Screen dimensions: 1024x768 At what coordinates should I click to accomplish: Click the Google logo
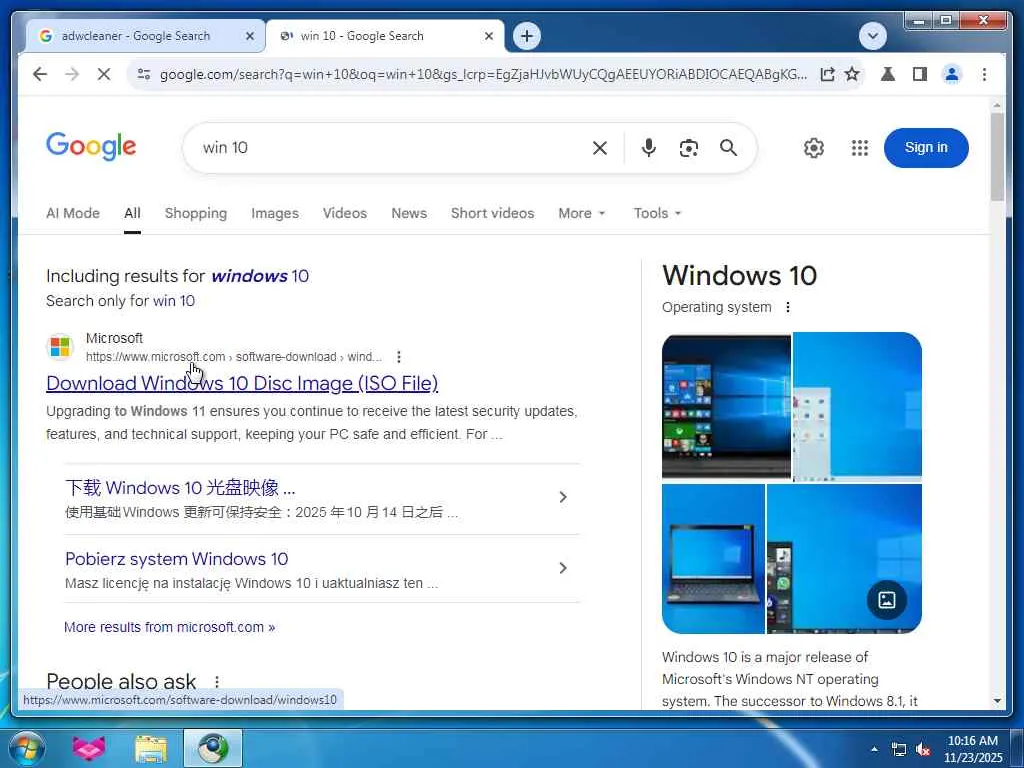point(91,147)
